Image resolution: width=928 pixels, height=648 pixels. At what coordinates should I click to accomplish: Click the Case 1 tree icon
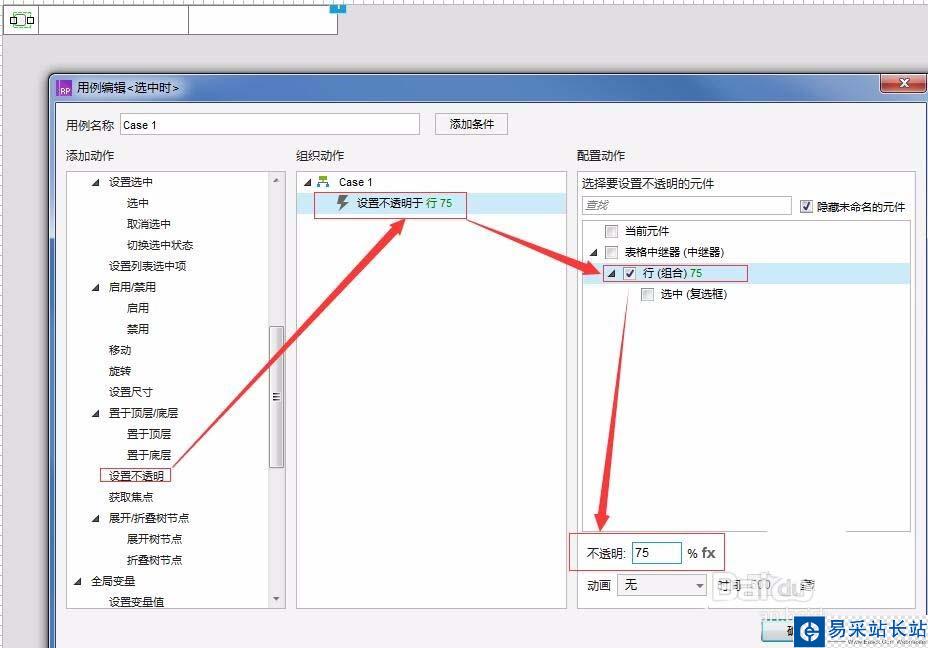(x=323, y=182)
